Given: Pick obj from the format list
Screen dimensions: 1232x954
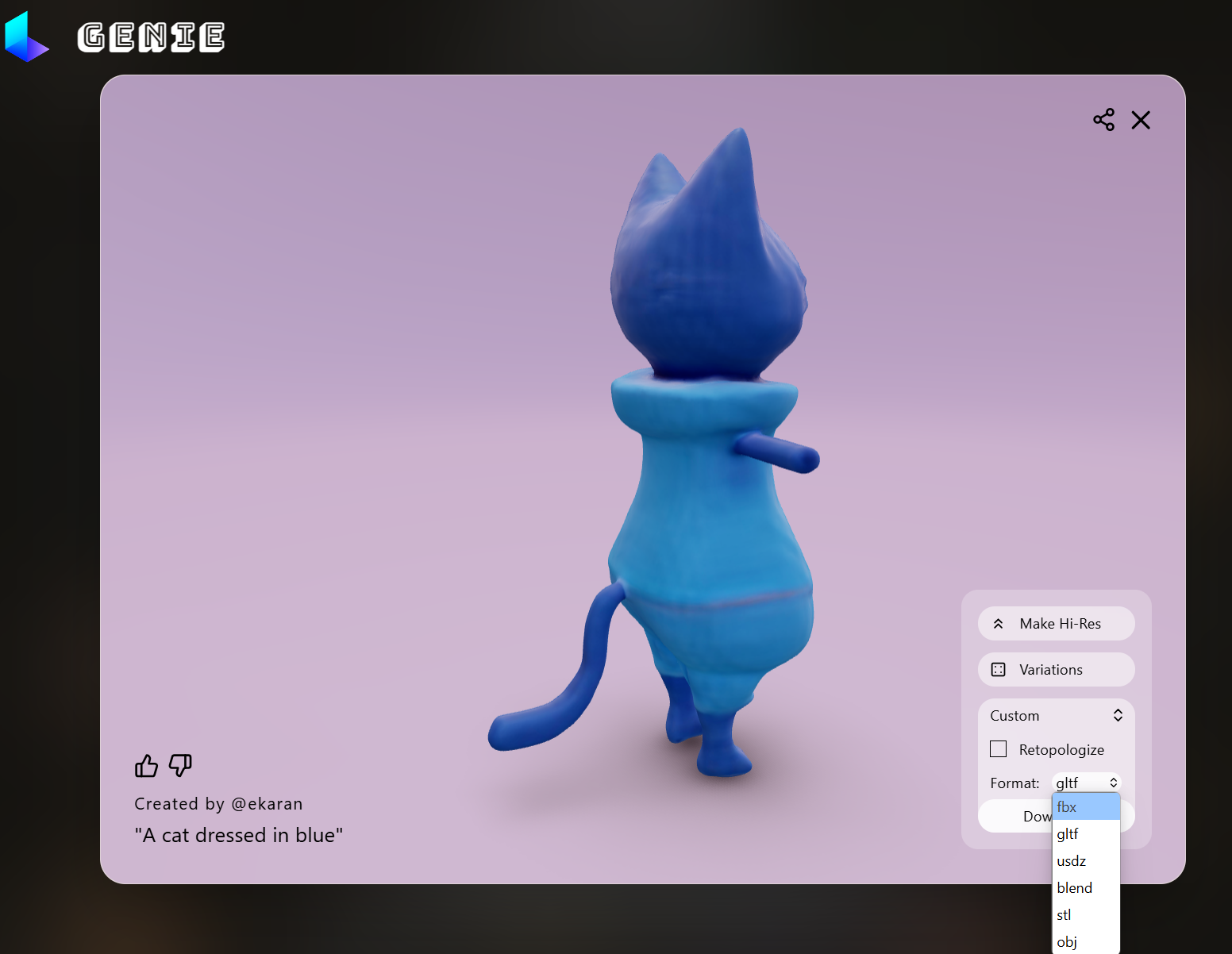Looking at the screenshot, I should [1086, 942].
